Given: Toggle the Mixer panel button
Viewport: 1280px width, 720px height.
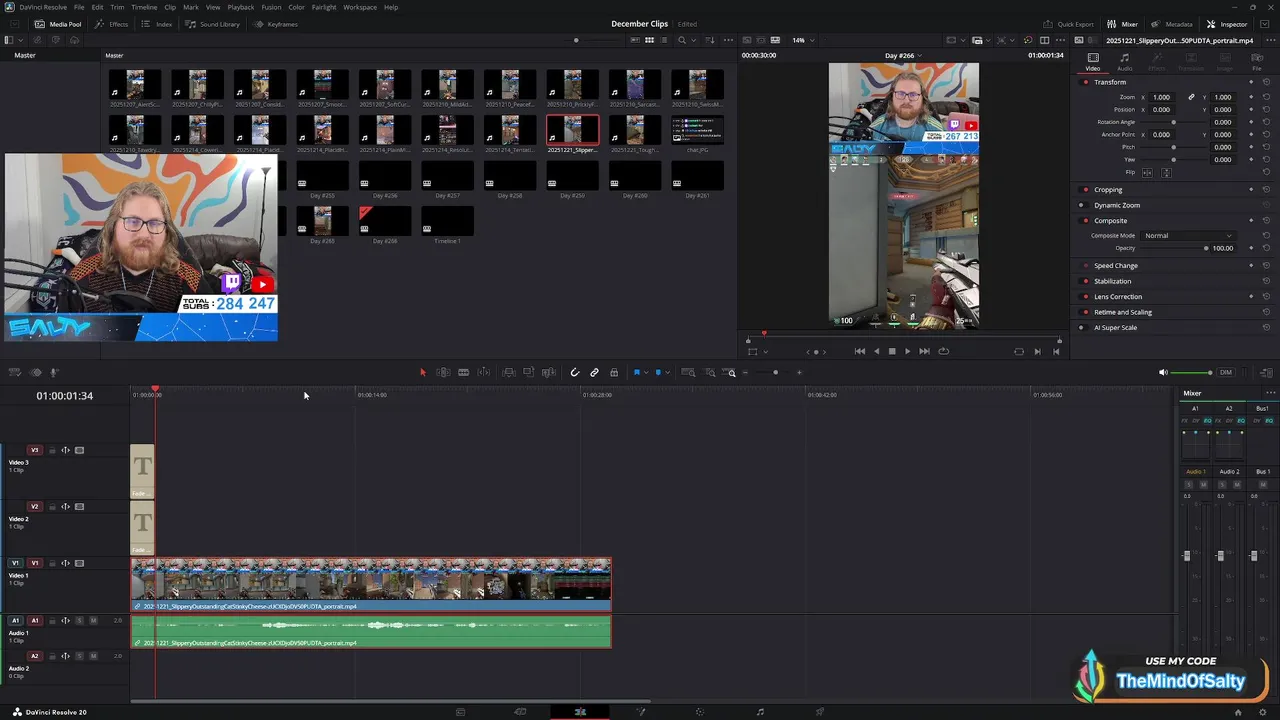Looking at the screenshot, I should [x=1122, y=24].
